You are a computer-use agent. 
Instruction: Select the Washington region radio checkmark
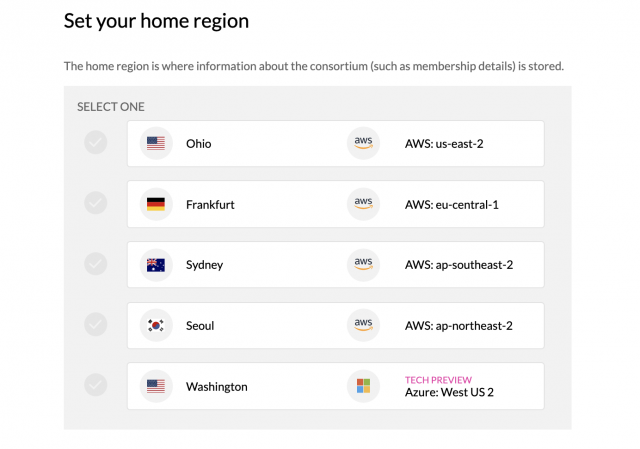[96, 385]
